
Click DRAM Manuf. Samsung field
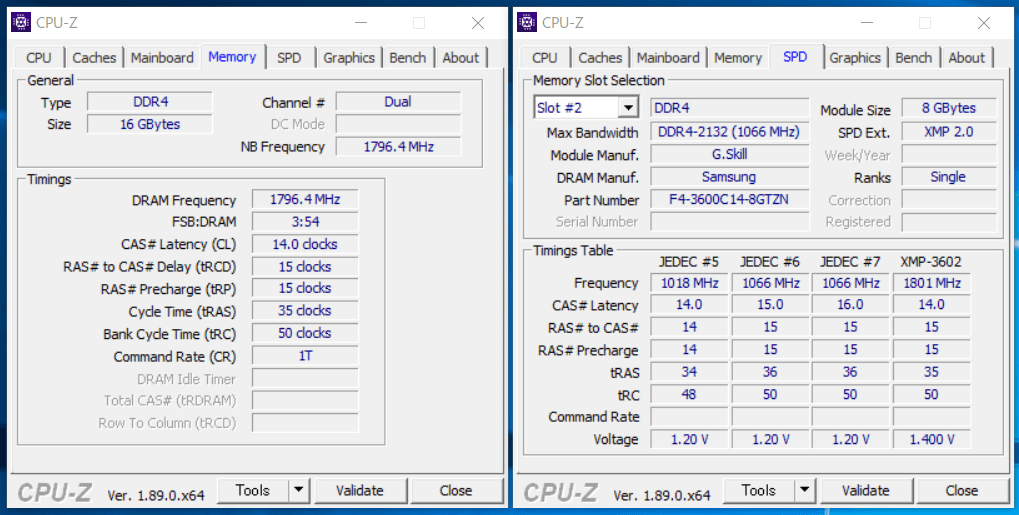(x=729, y=177)
